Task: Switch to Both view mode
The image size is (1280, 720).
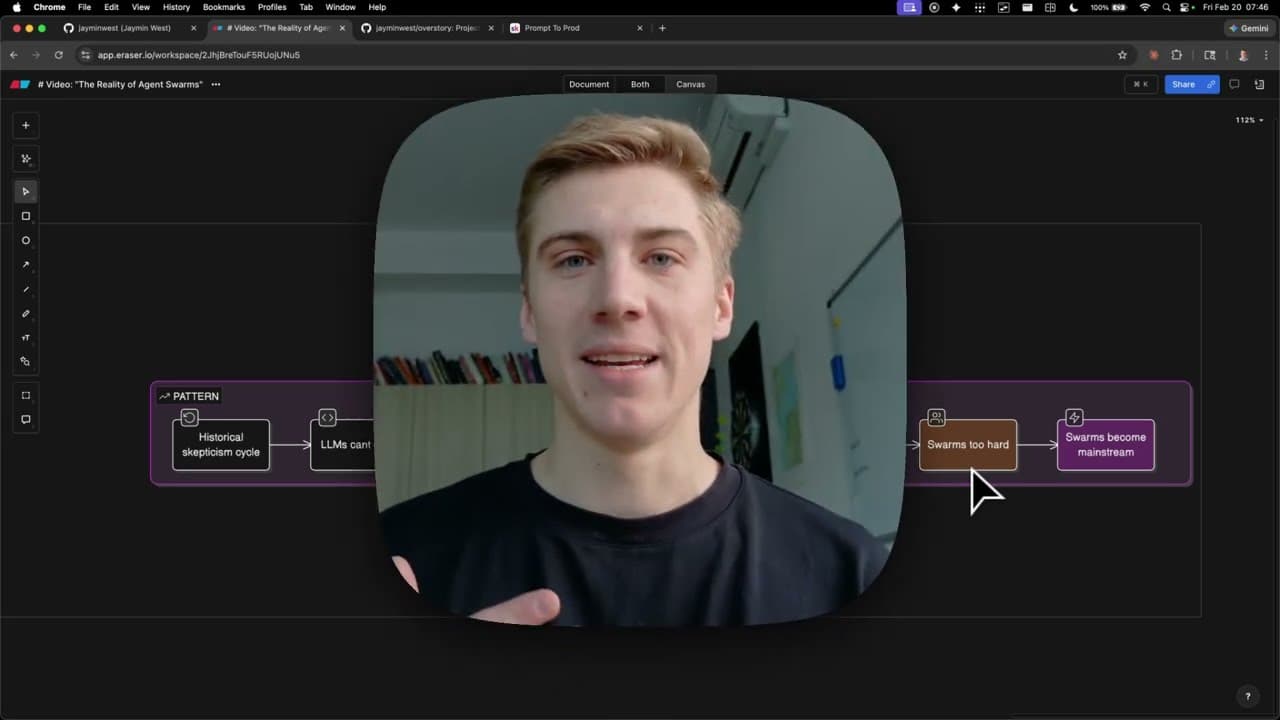Action: coord(640,85)
